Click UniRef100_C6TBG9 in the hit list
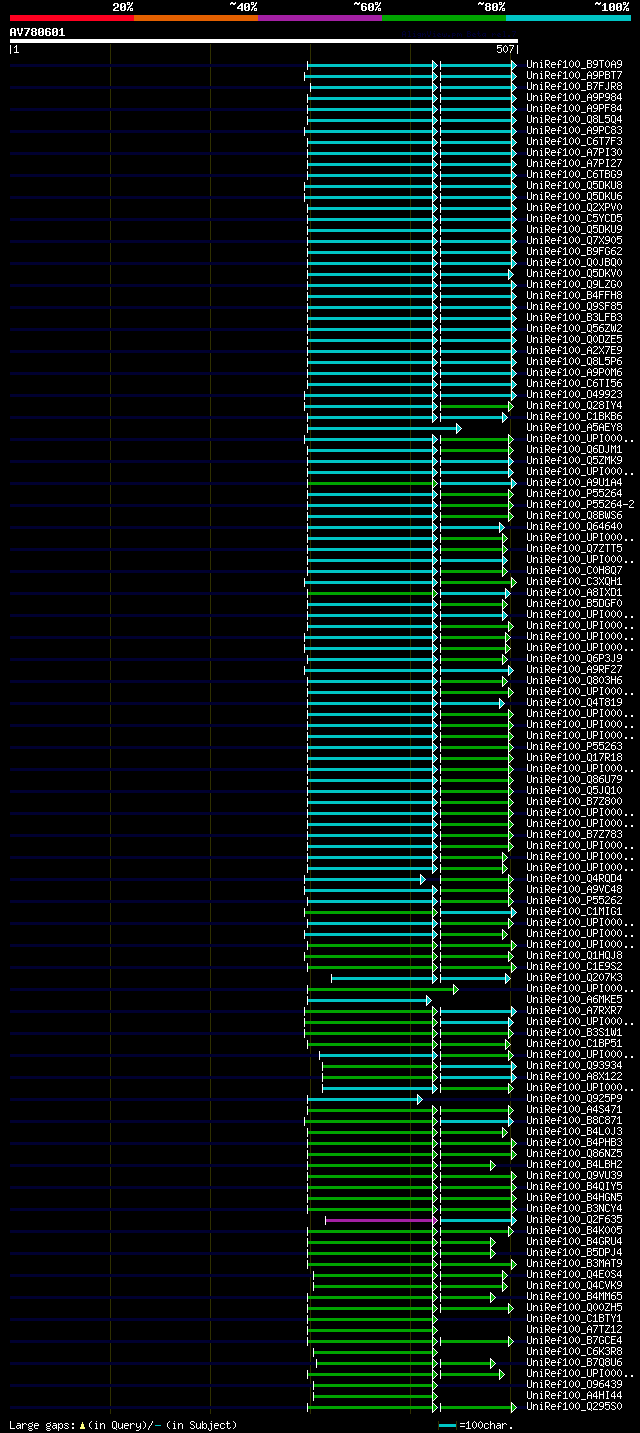This screenshot has height=1433, width=640. (x=574, y=175)
